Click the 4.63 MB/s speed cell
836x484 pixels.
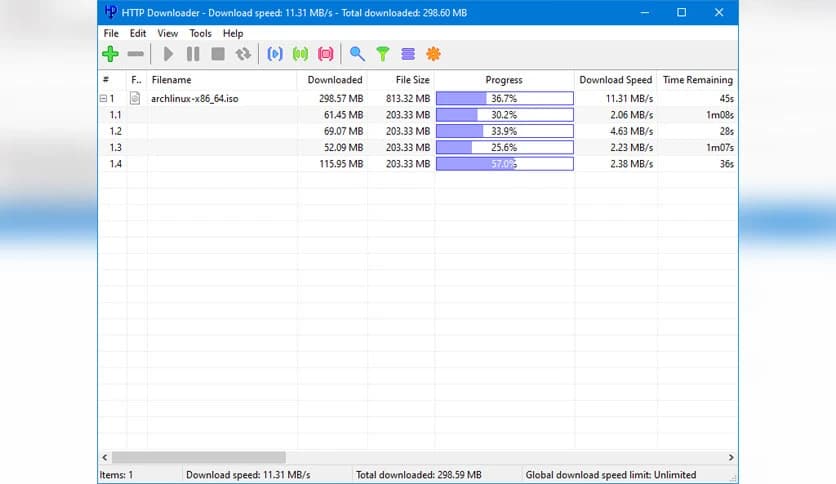(x=631, y=131)
